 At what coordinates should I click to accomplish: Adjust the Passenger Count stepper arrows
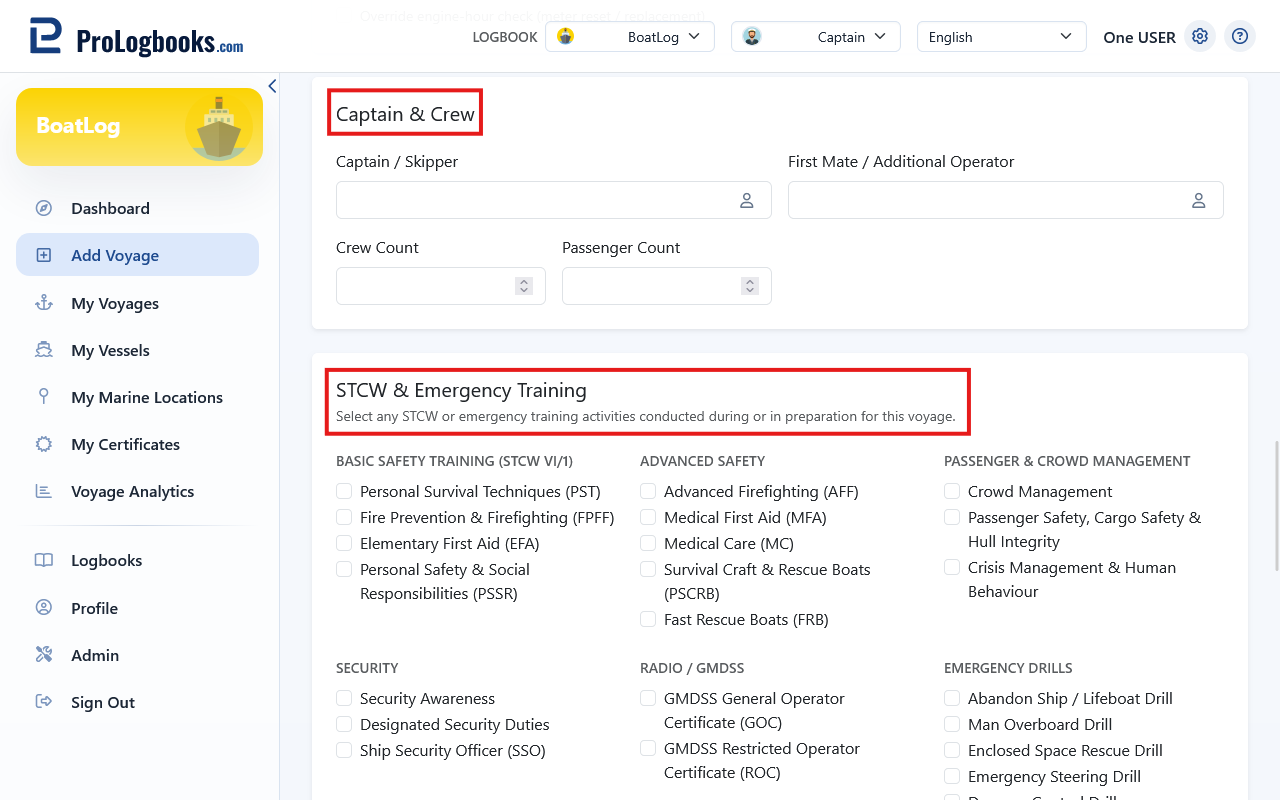click(x=750, y=286)
